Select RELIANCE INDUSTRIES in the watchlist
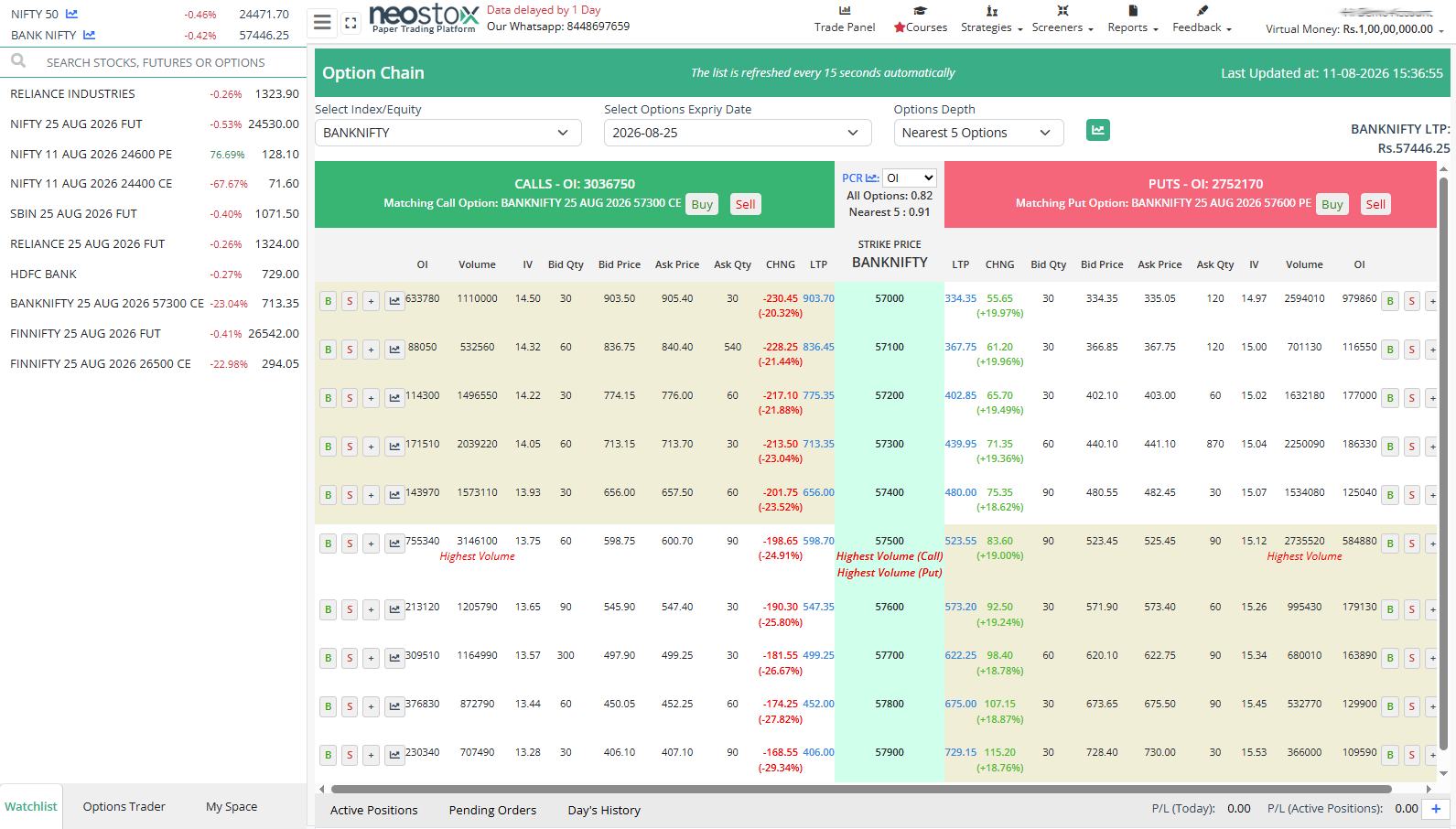The width and height of the screenshot is (1456, 829). pyautogui.click(x=154, y=93)
